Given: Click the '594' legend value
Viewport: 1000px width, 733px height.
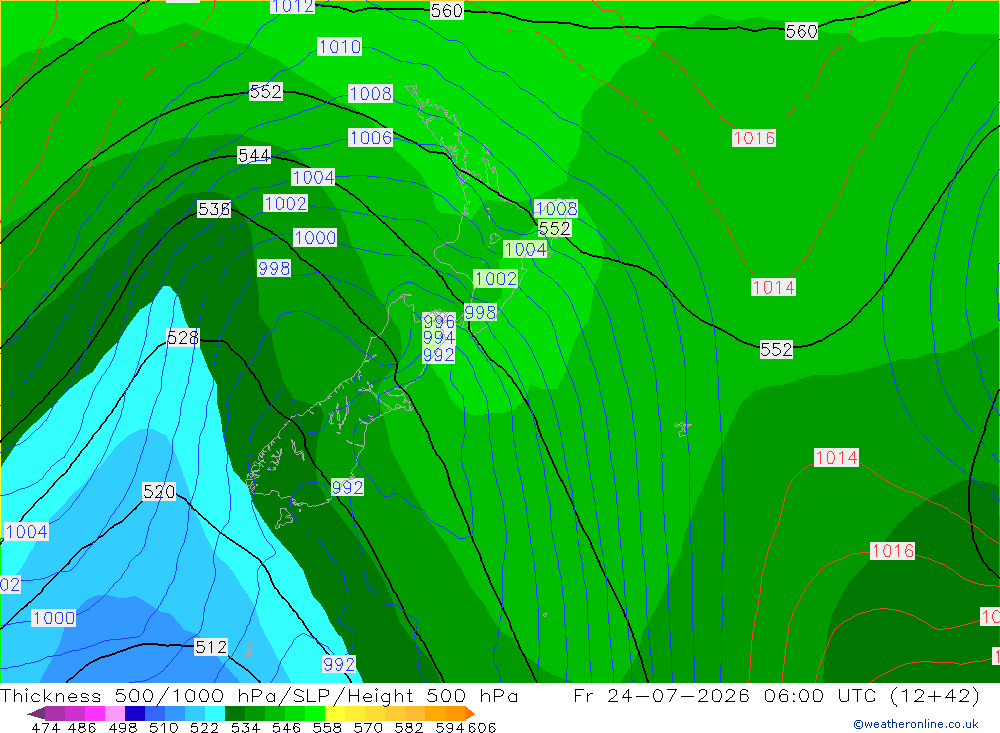Looking at the screenshot, I should coord(450,727).
